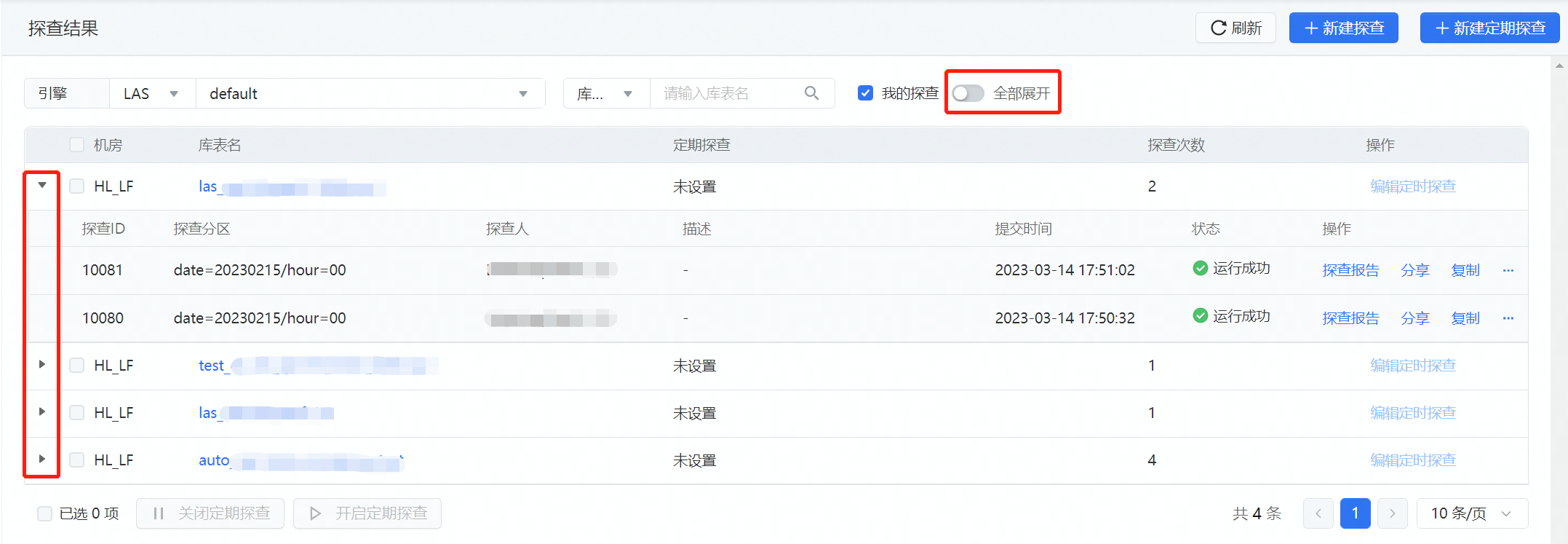
Task: Click 编辑定时探查 in auto_ row
Action: [x=1413, y=460]
